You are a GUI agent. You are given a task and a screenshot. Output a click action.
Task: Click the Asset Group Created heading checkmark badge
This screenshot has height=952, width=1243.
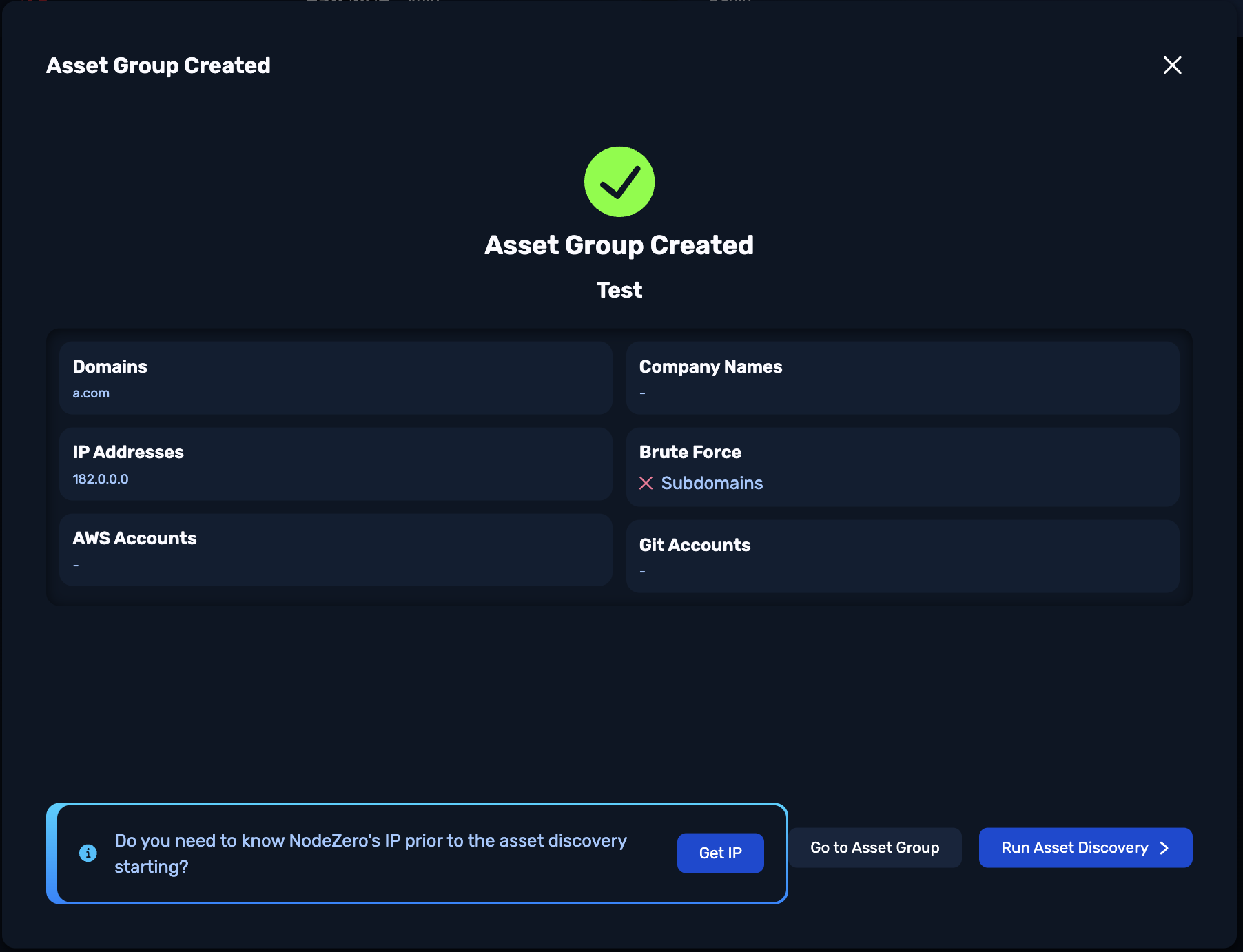618,181
